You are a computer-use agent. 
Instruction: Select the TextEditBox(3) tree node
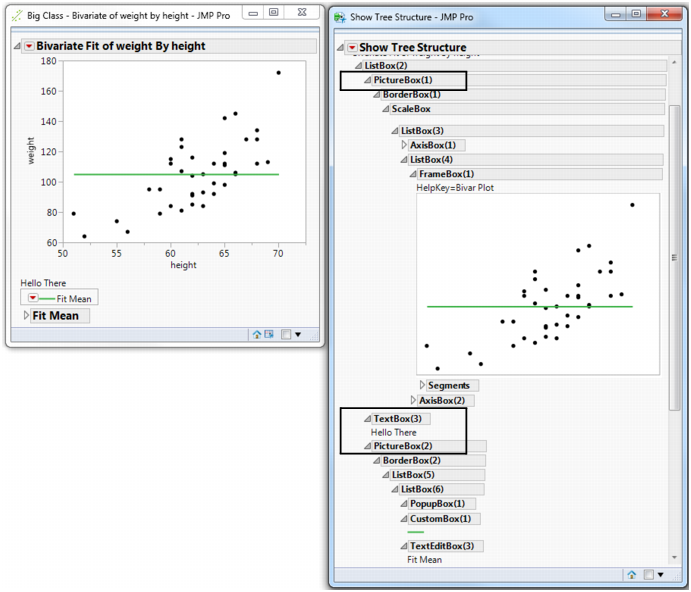pos(441,546)
